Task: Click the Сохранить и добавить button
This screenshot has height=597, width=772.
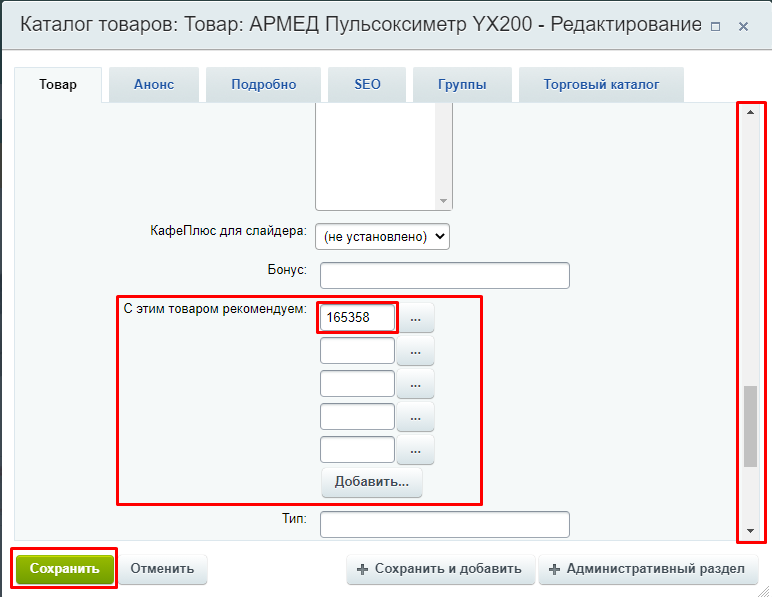Action: click(440, 569)
